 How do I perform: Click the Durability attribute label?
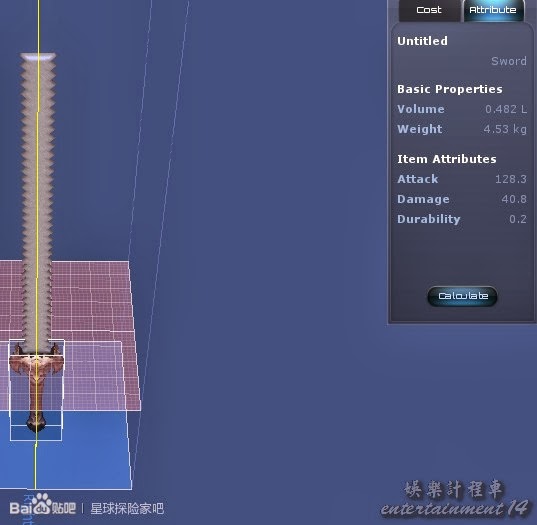(429, 219)
